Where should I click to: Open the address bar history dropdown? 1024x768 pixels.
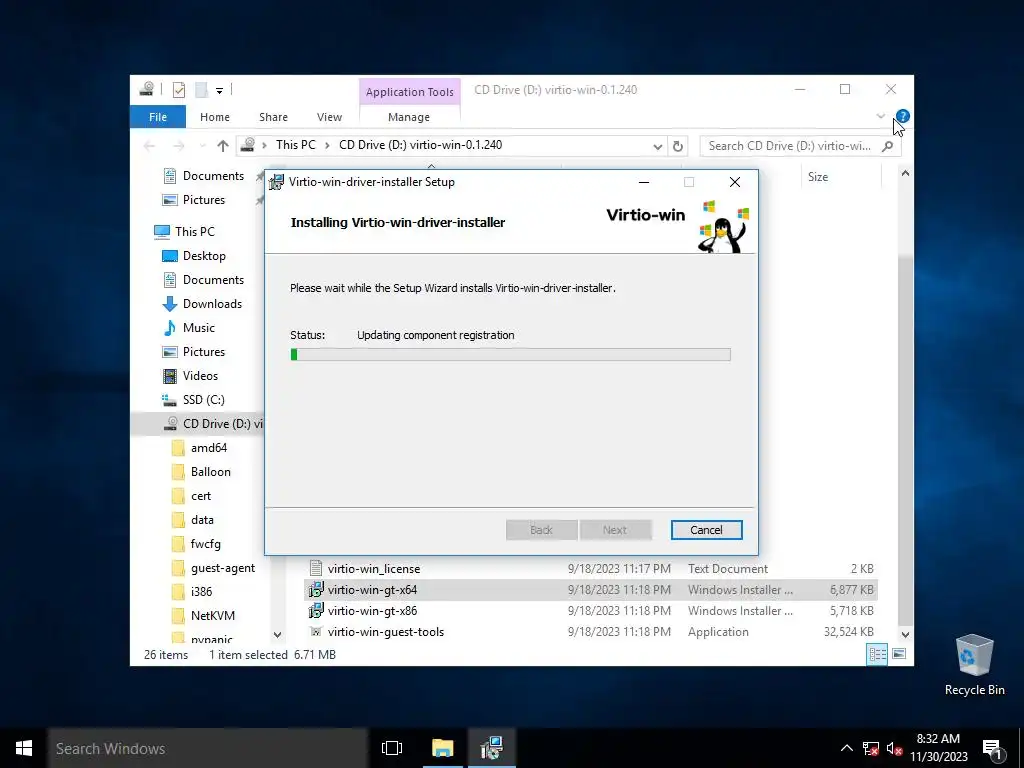pos(658,146)
